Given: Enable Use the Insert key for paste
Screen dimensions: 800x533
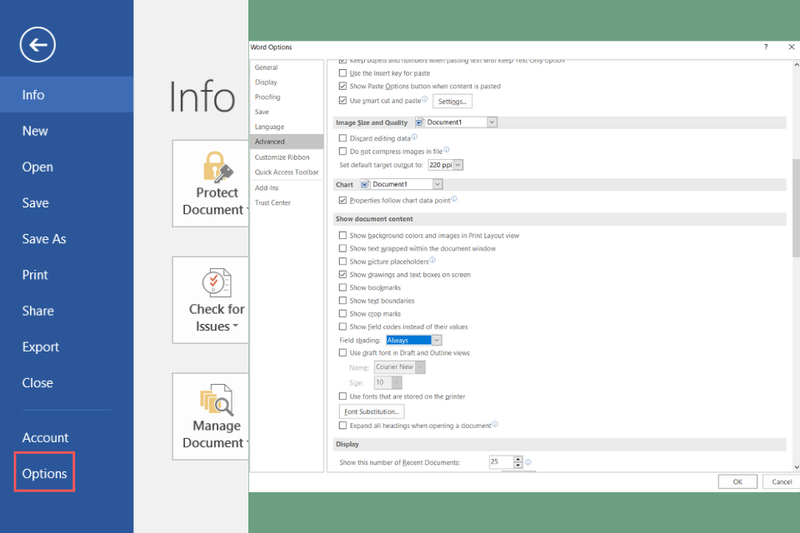Looking at the screenshot, I should pyautogui.click(x=343, y=73).
